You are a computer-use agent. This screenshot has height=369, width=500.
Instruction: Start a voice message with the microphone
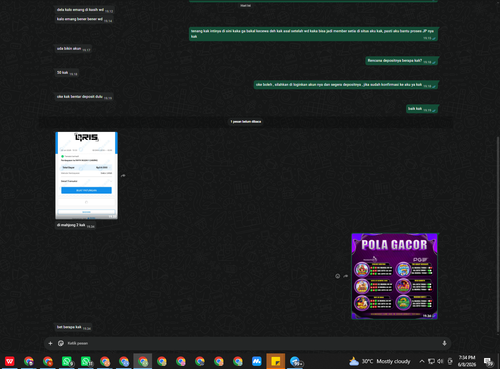click(x=444, y=343)
